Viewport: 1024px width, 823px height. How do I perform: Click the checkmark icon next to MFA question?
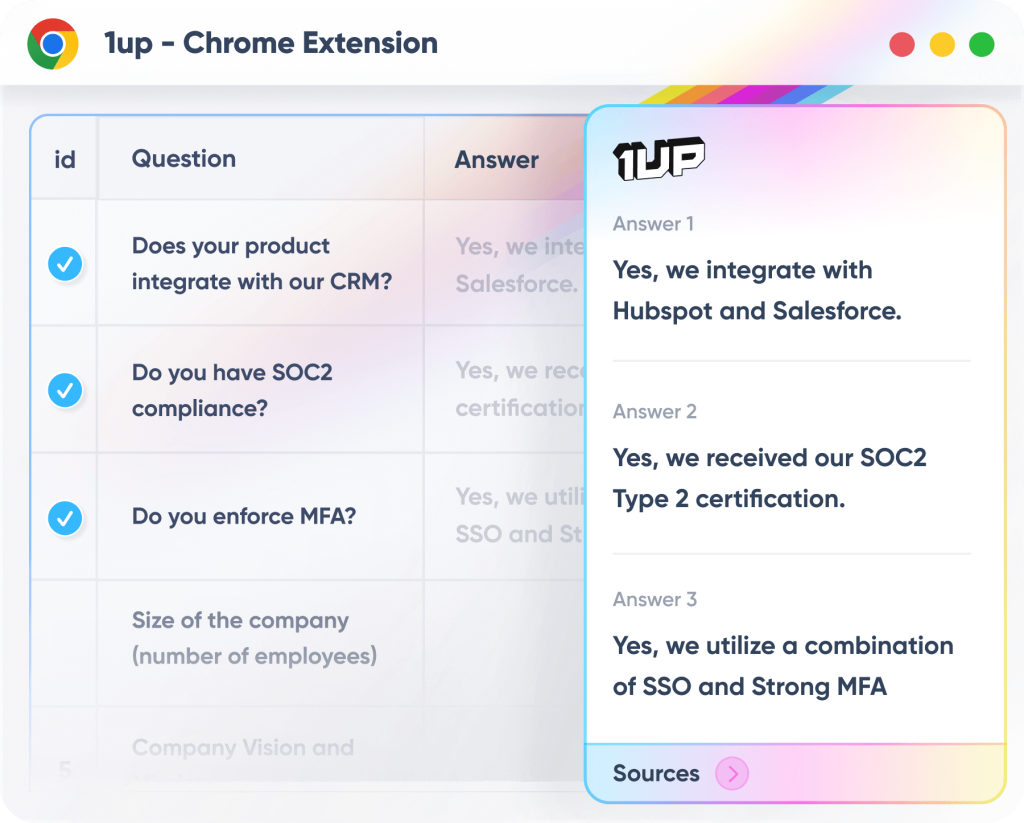(64, 518)
